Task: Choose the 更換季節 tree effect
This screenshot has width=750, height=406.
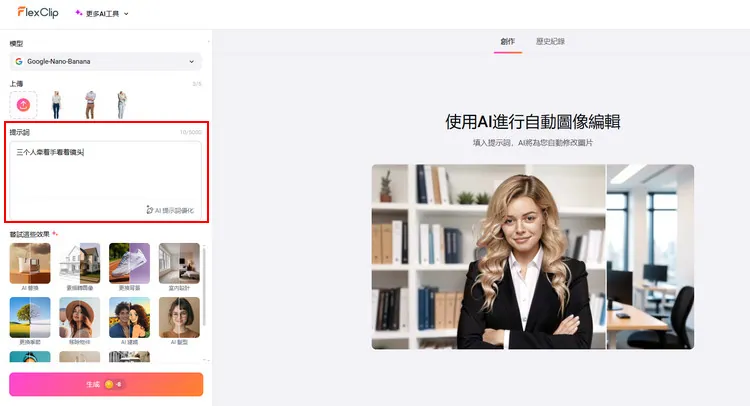Action: point(29,319)
